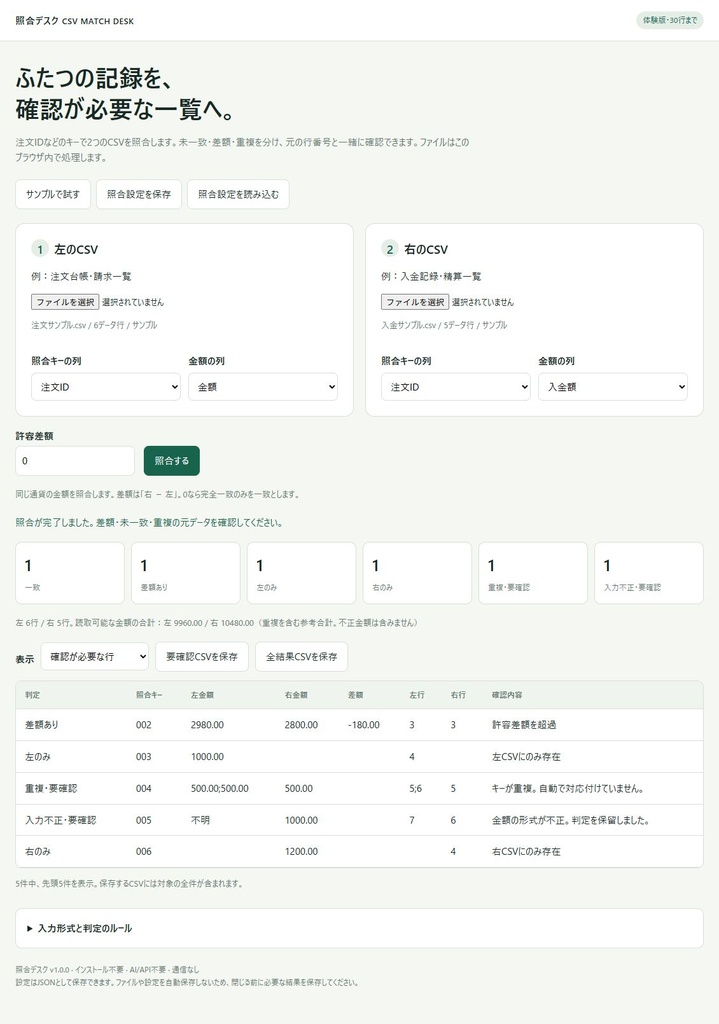719x1024 pixels.
Task: Open the 表示 filter dropdown
Action: [x=95, y=656]
